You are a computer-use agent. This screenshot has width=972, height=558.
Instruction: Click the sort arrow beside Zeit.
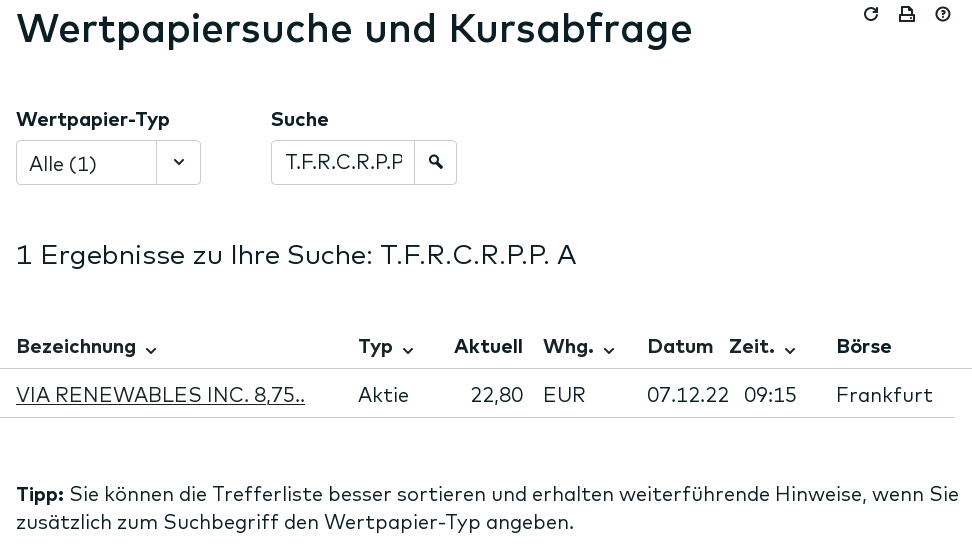790,350
